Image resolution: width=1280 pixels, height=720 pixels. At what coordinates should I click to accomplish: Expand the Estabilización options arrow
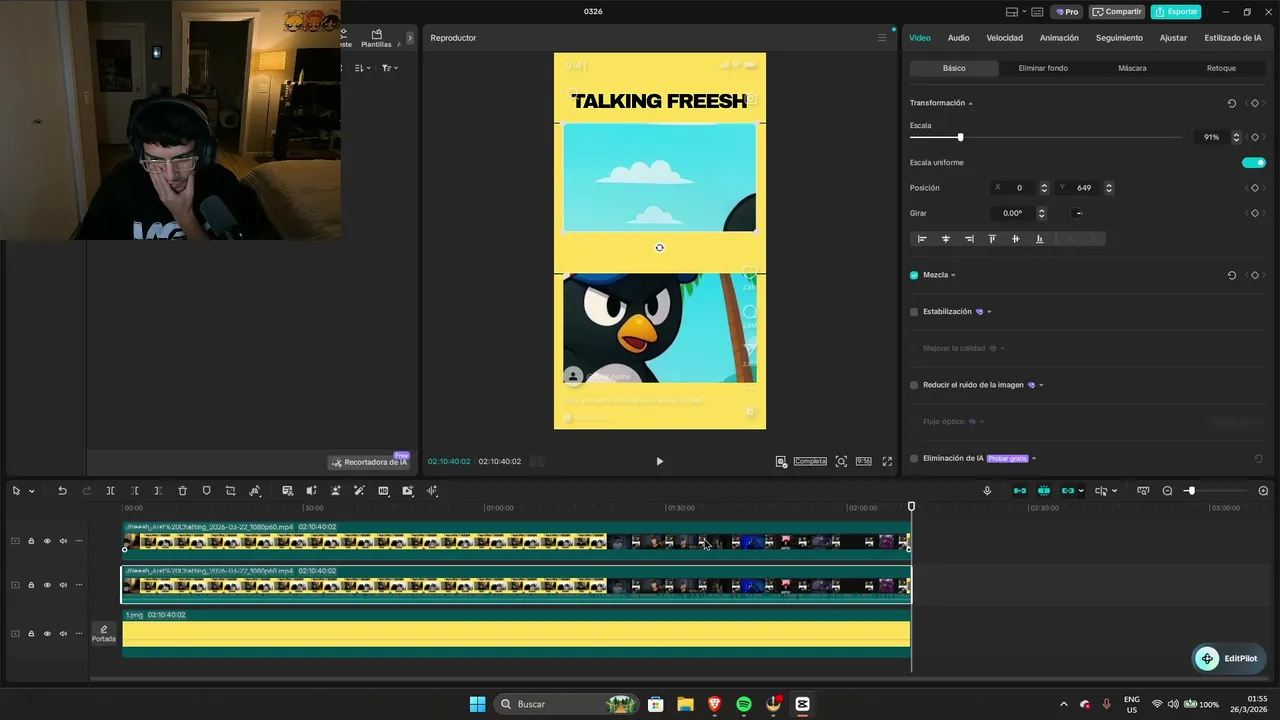point(989,312)
